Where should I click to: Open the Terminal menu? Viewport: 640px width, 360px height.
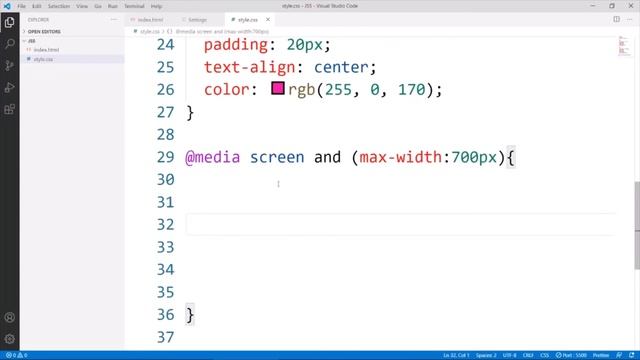click(134, 6)
